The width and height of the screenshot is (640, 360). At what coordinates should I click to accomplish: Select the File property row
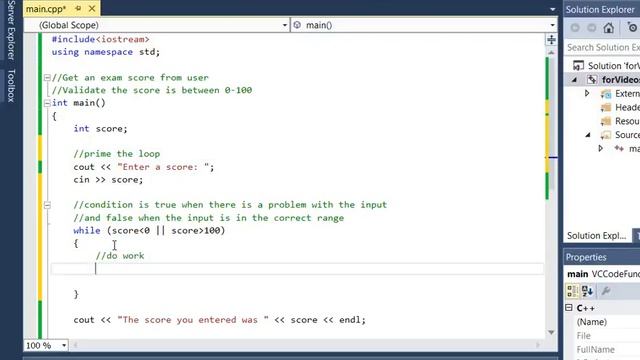[x=607, y=336]
